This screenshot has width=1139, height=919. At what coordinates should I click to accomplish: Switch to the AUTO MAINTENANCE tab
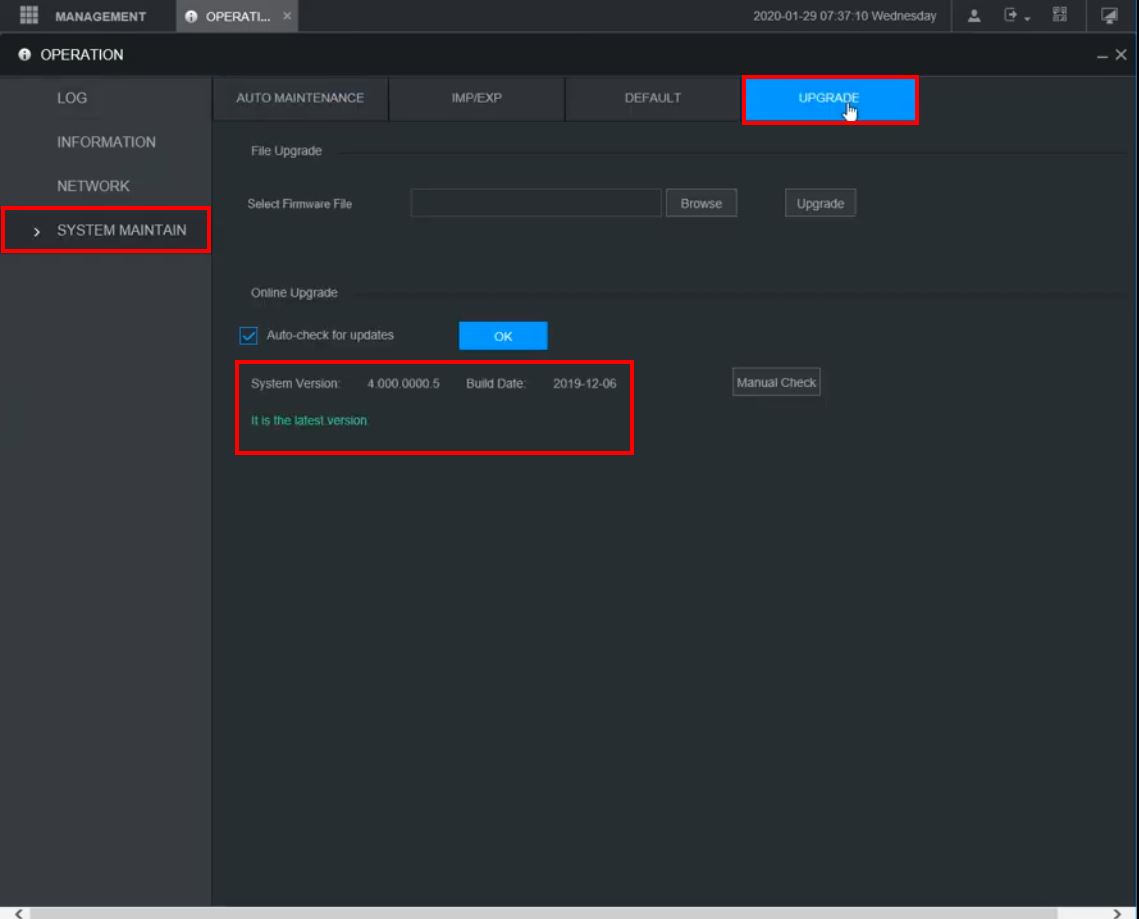pos(300,98)
